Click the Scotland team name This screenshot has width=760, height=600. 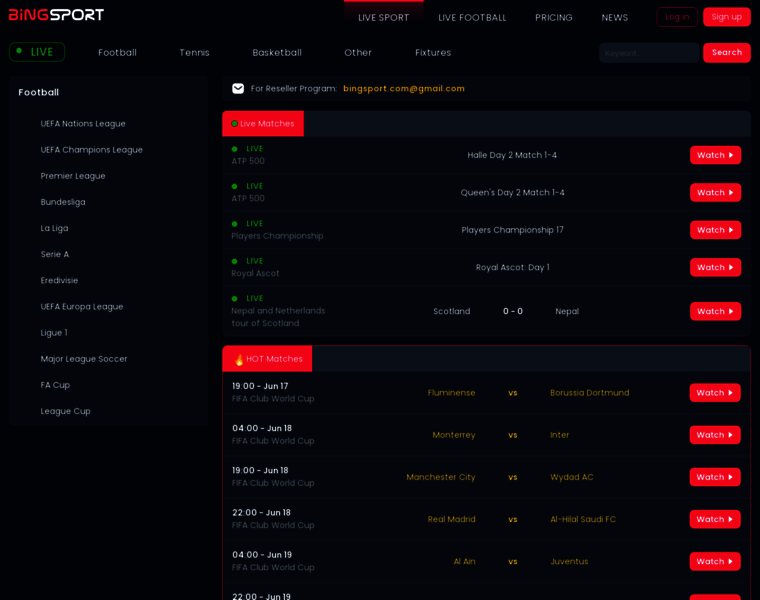[x=452, y=311]
